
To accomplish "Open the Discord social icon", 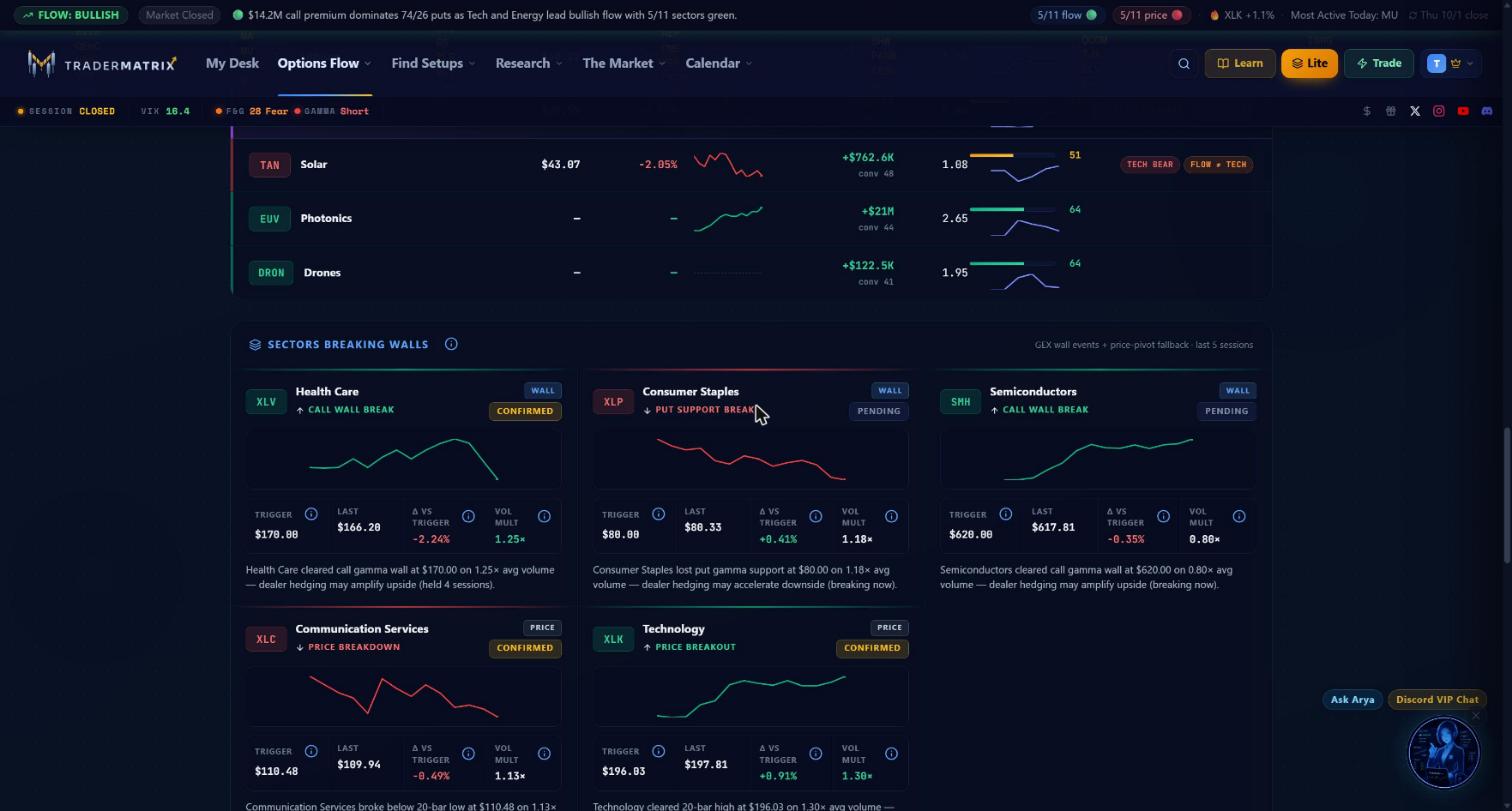I will pyautogui.click(x=1487, y=111).
